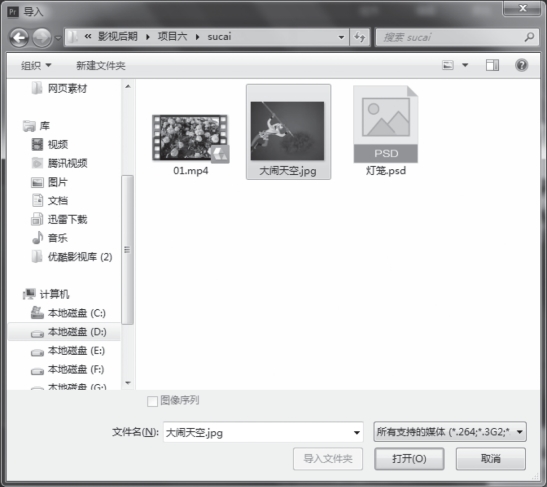
Task: Click the Back navigation arrow button
Action: (x=19, y=37)
